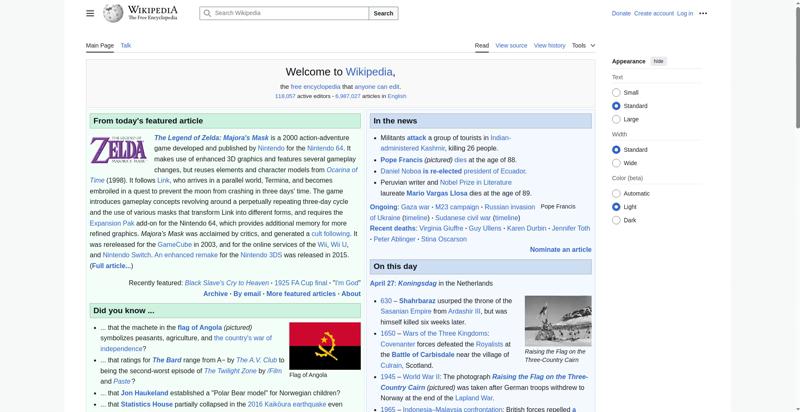Select the Read tab
Image resolution: width=800 pixels, height=412 pixels.
[482, 45]
